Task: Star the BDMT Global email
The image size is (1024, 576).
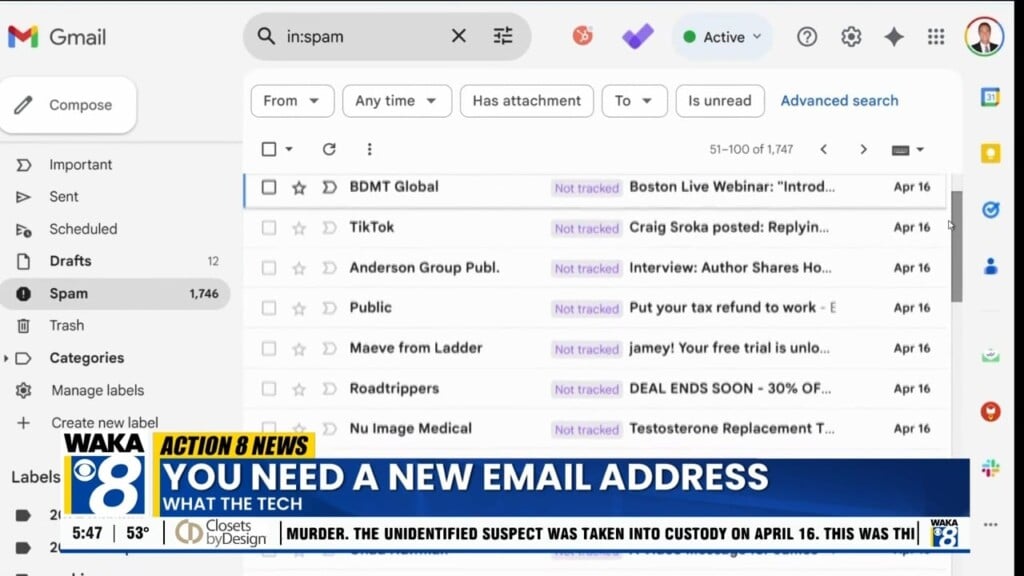Action: tap(299, 188)
